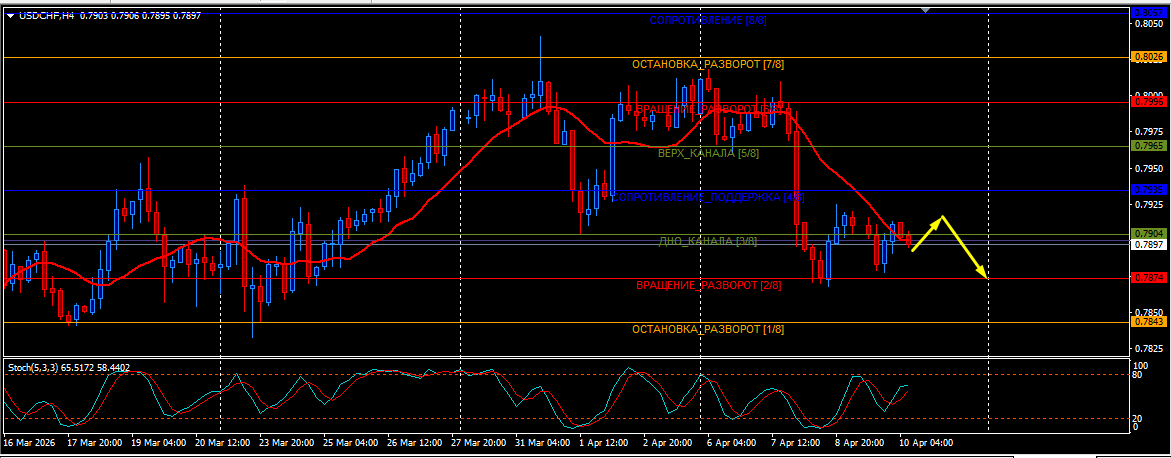
Task: Select the ДНО_КАНАЛА [3/8] level label
Action: [708, 241]
